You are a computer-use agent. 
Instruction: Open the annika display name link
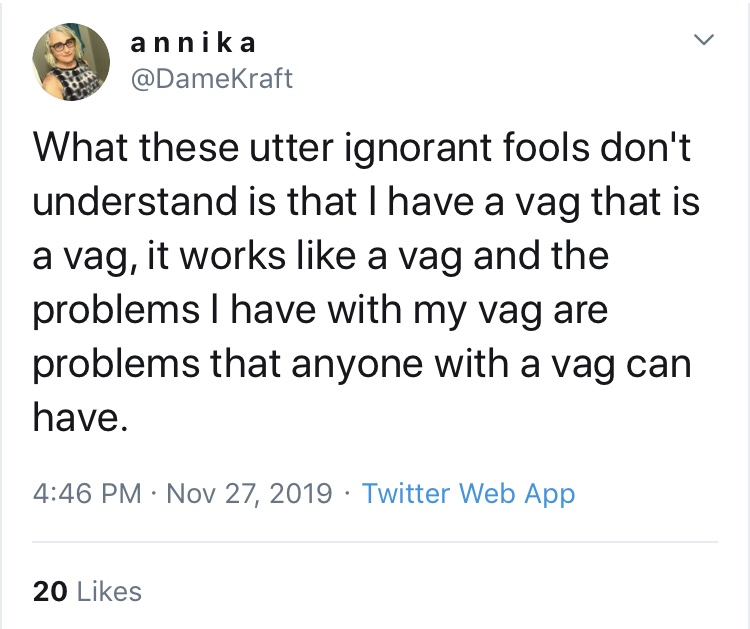tap(194, 42)
